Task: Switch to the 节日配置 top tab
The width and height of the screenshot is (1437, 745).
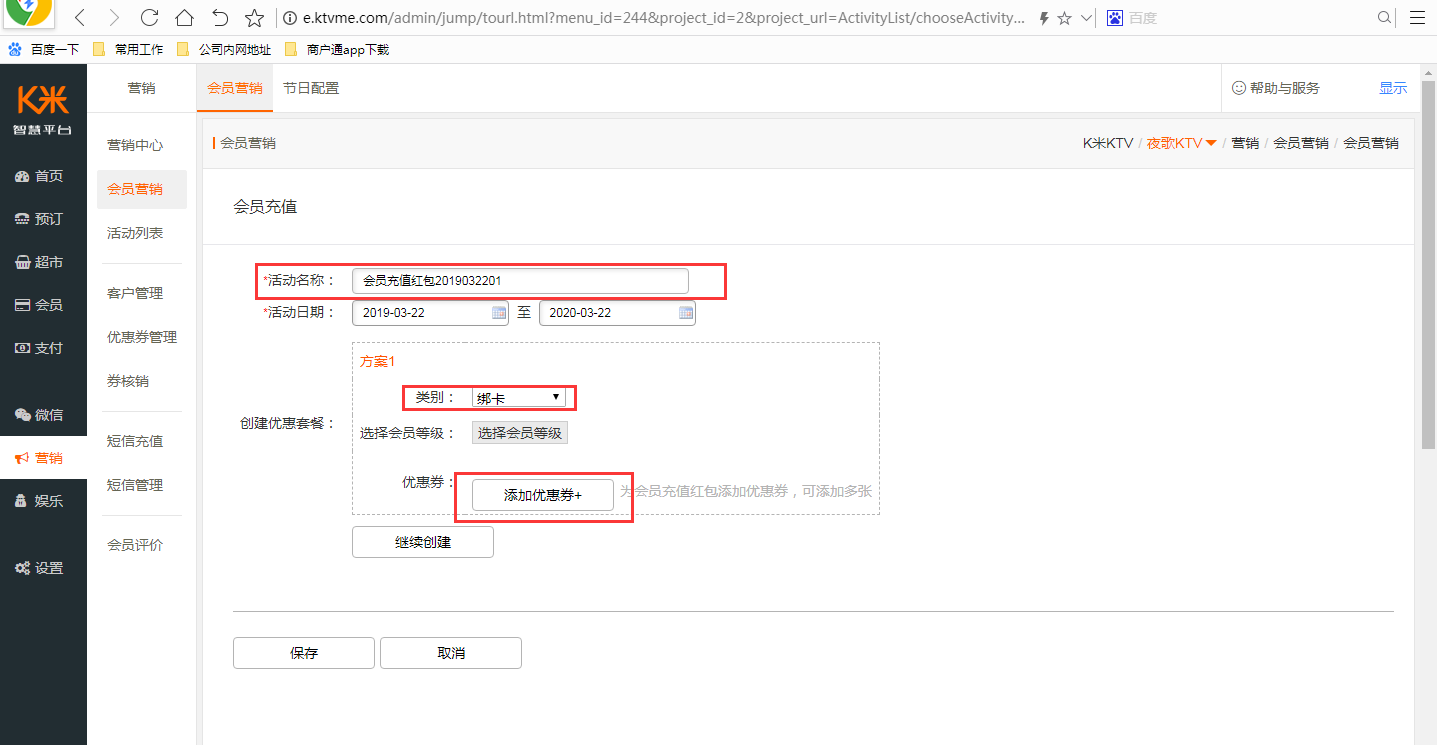Action: pyautogui.click(x=311, y=88)
